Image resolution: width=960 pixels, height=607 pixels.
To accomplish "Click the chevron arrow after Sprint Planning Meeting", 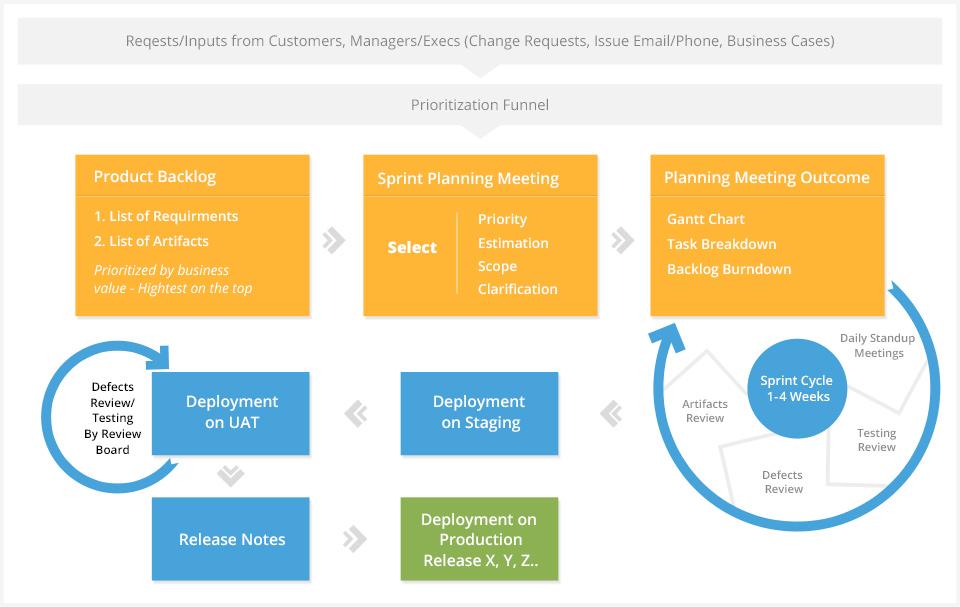I will [623, 240].
